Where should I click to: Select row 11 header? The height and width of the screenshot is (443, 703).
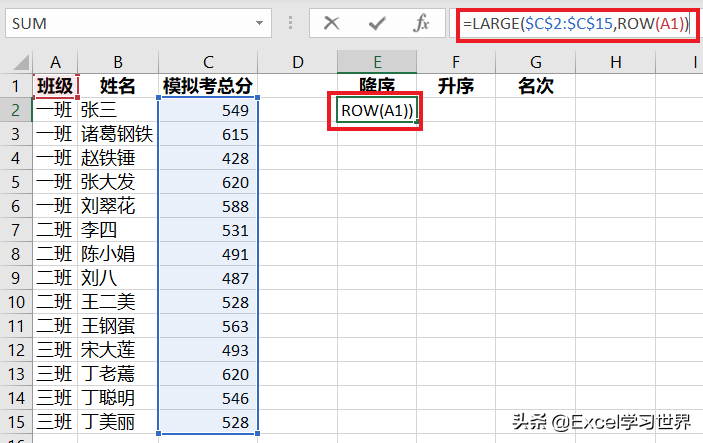coord(16,326)
